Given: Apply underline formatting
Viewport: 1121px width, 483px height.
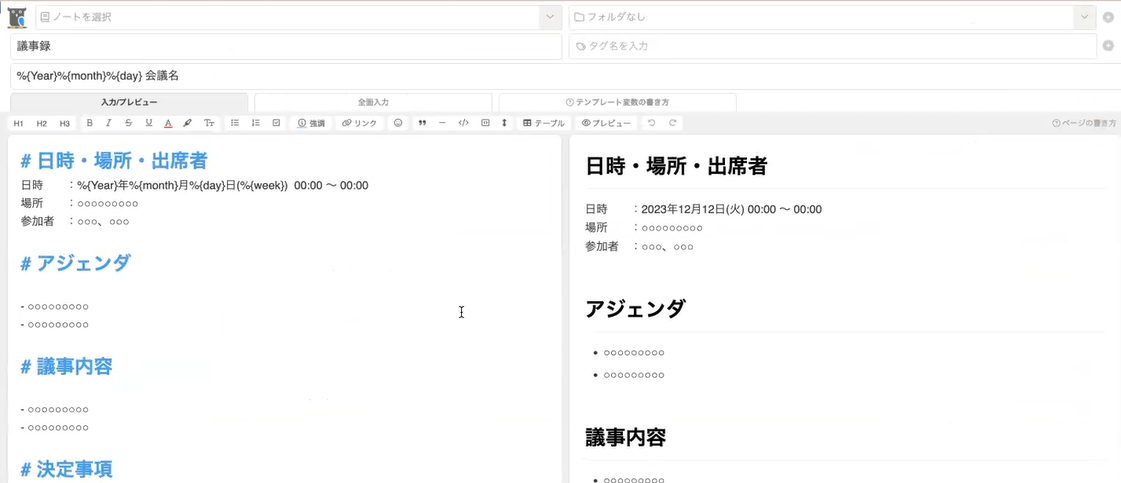Looking at the screenshot, I should 149,123.
